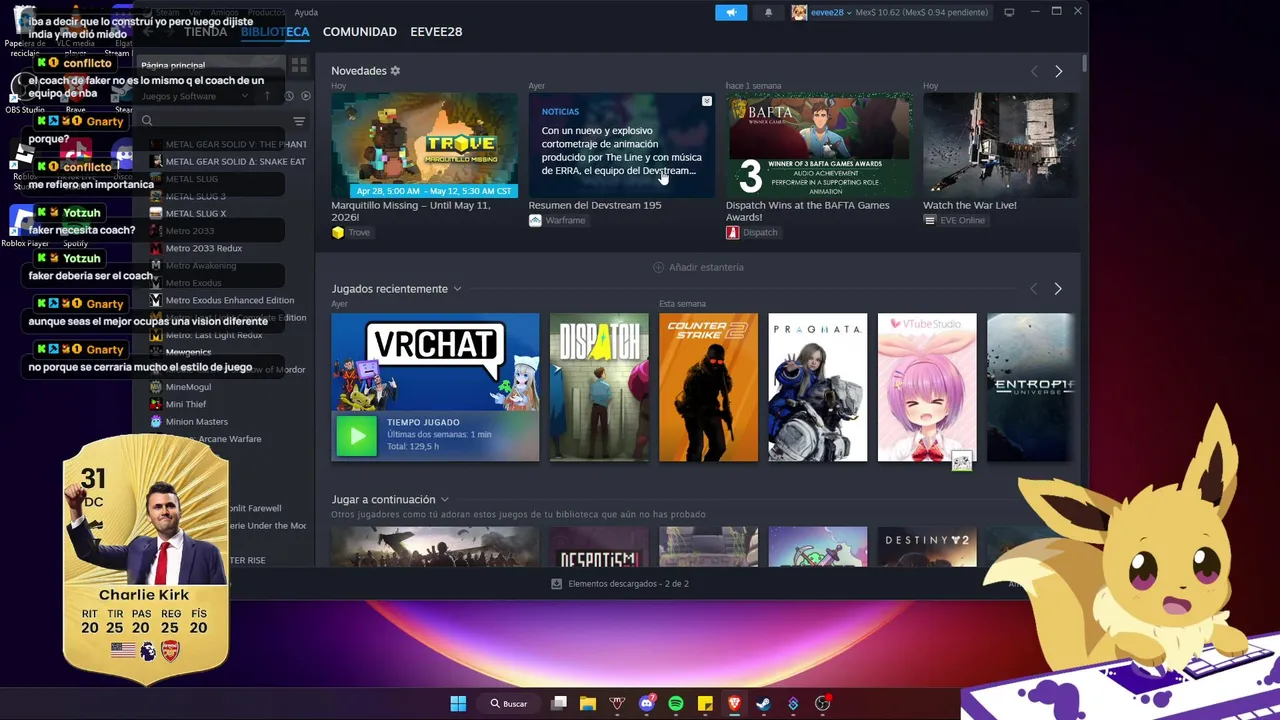
Task: Select the BIBLIOTECA tab
Action: coord(275,32)
